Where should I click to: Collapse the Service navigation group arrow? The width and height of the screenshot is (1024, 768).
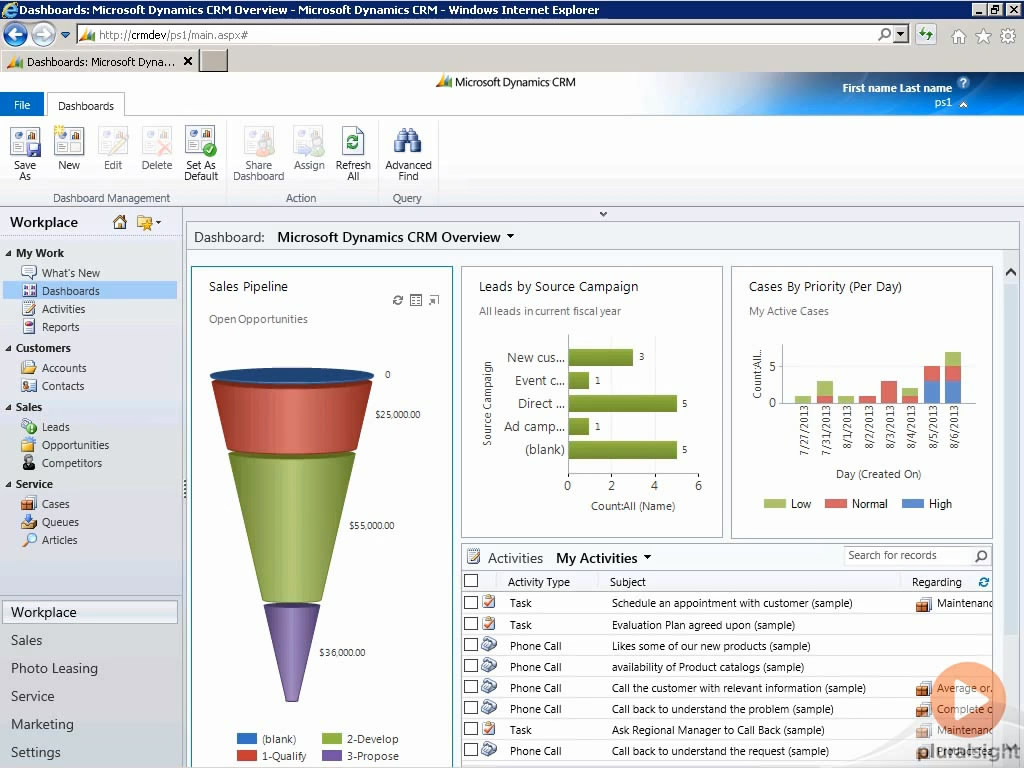(x=8, y=485)
